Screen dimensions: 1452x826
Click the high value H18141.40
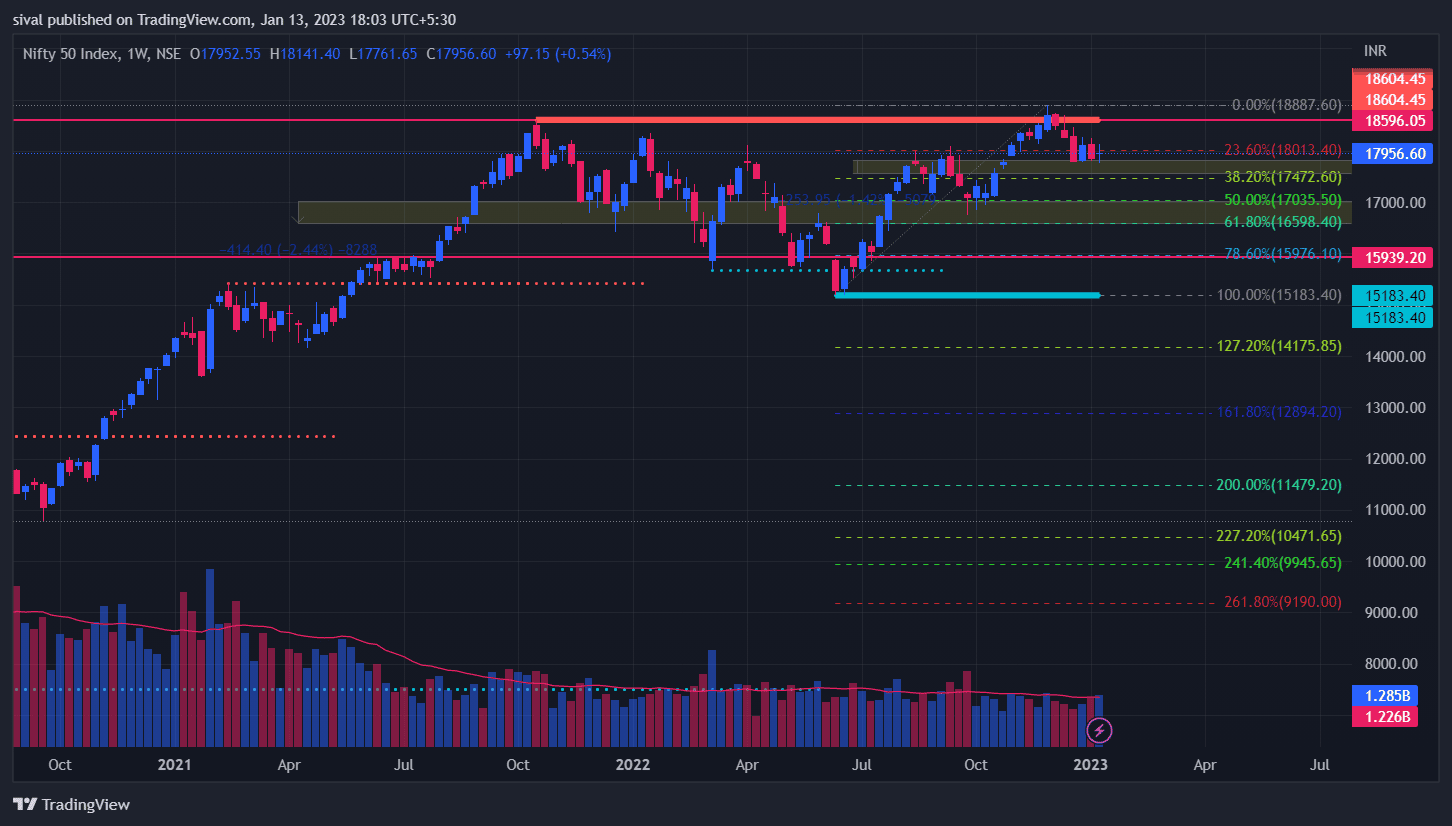[x=305, y=53]
